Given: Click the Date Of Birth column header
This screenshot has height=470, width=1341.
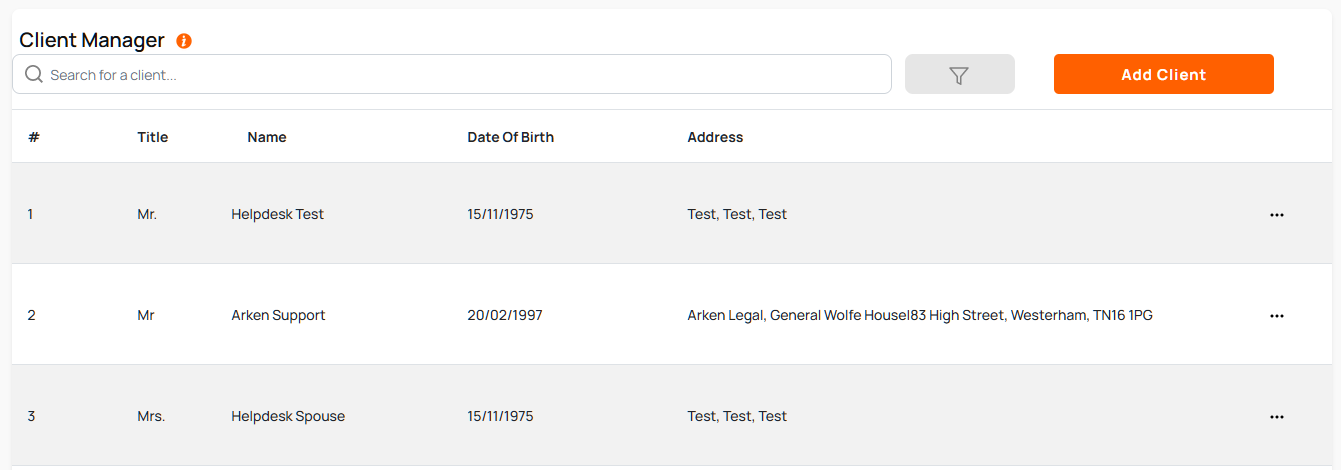Looking at the screenshot, I should tap(510, 137).
